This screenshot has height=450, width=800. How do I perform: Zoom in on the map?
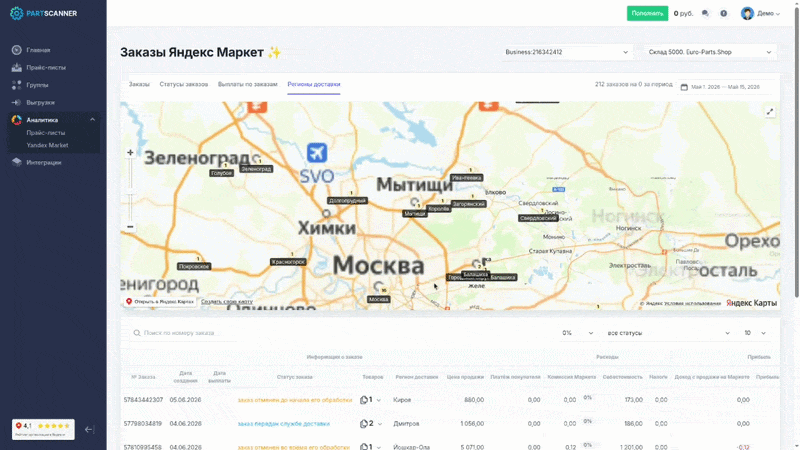(x=130, y=153)
